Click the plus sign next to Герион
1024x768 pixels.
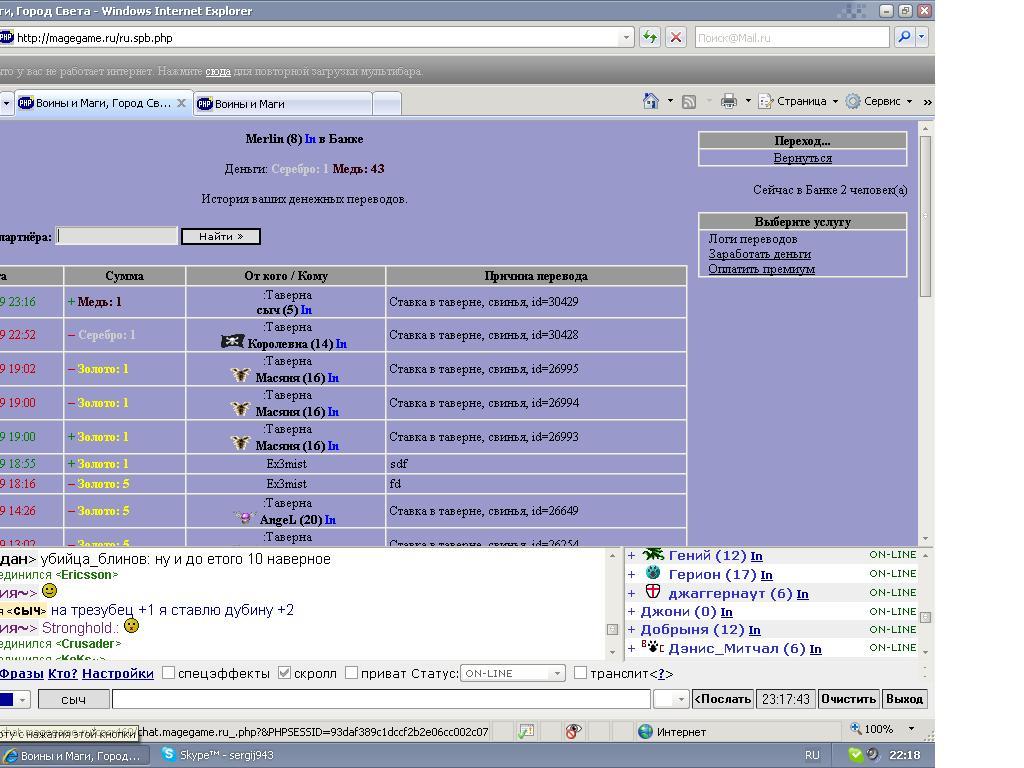click(632, 575)
